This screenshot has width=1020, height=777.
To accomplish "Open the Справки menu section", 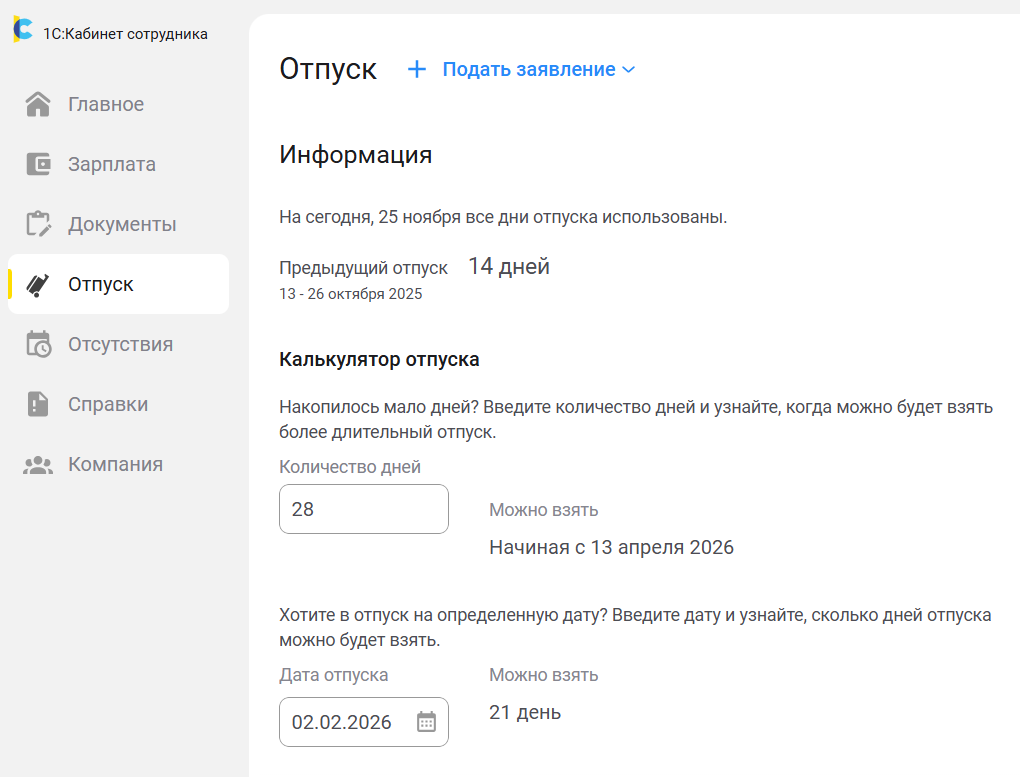I will [x=108, y=404].
